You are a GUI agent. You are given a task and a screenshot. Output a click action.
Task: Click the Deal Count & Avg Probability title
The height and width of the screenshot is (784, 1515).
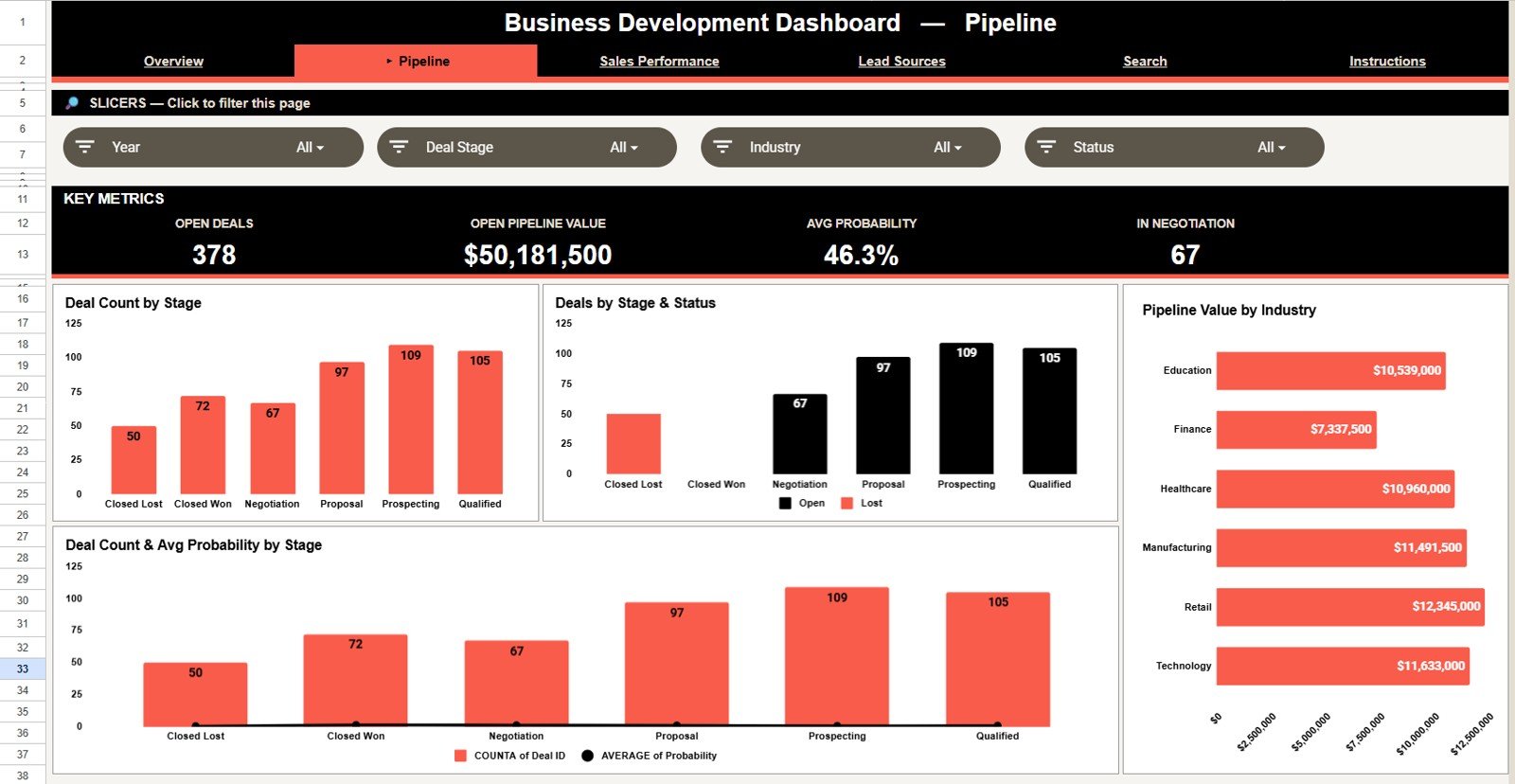(x=193, y=545)
